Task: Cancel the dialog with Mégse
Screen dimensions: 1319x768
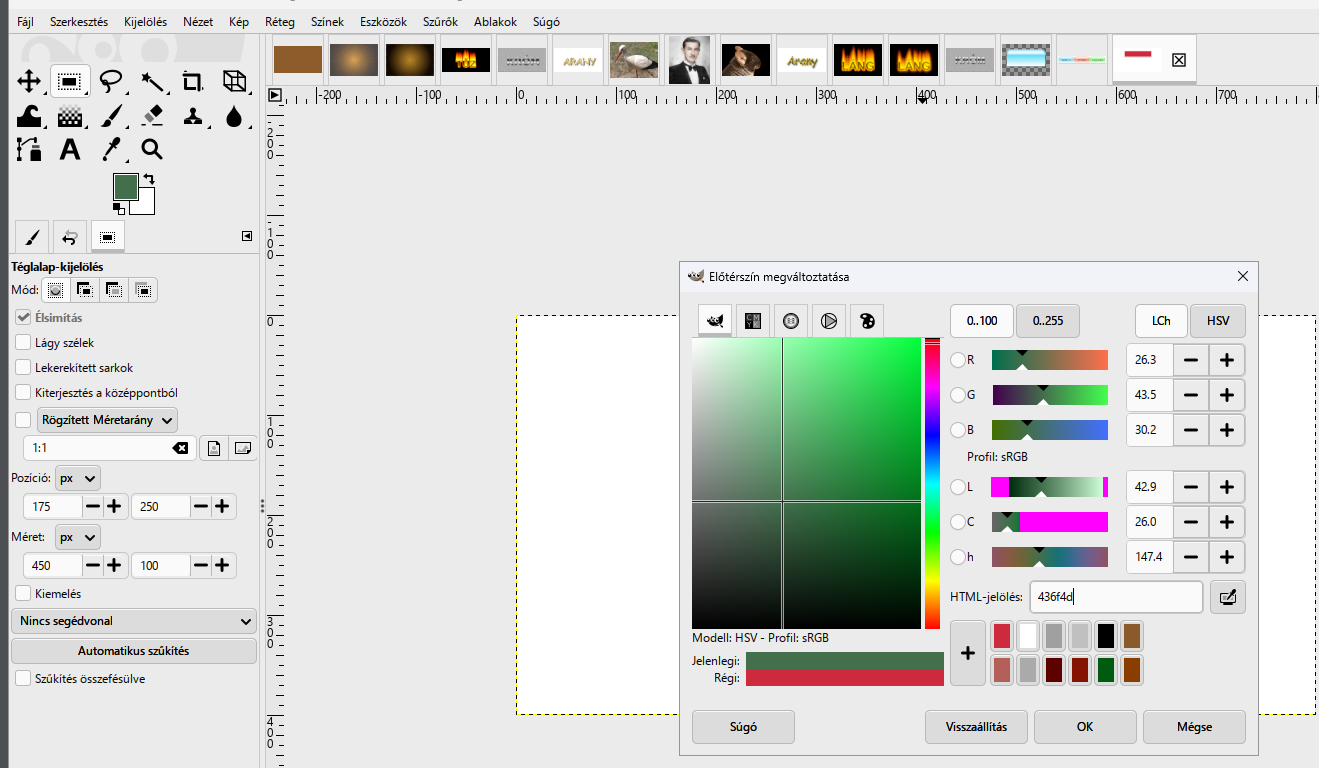Action: [x=1194, y=727]
